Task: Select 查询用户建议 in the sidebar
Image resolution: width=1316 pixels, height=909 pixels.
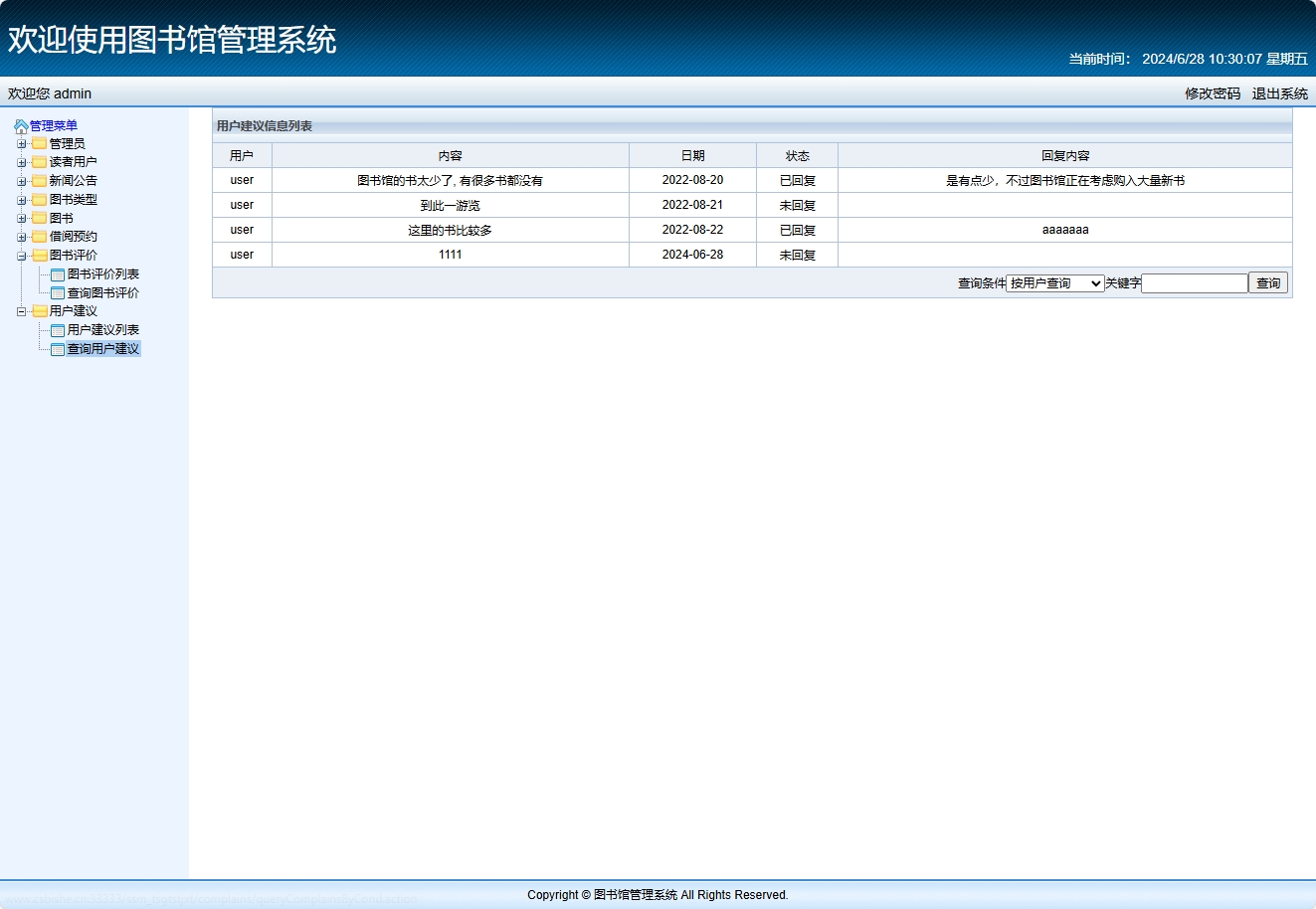Action: coord(101,348)
